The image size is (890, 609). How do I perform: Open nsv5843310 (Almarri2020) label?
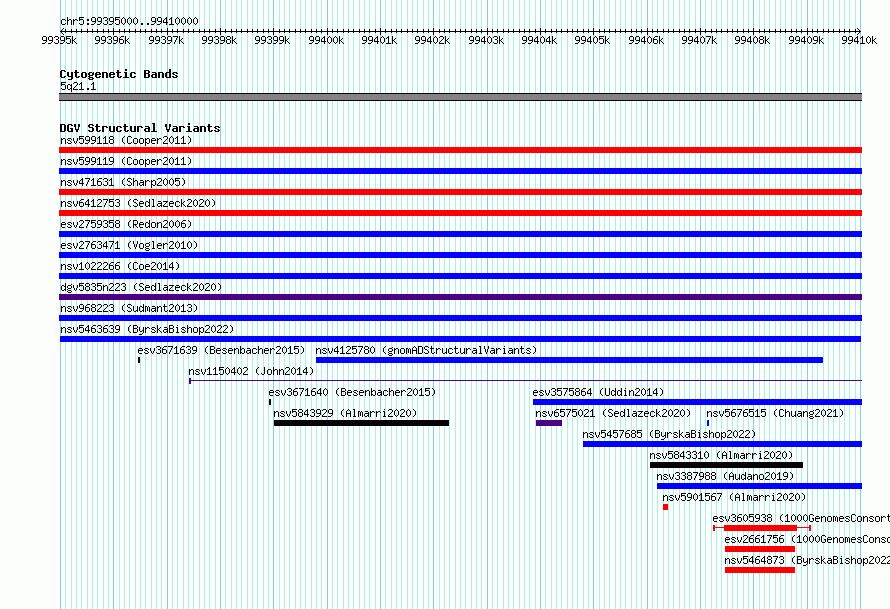(x=721, y=455)
